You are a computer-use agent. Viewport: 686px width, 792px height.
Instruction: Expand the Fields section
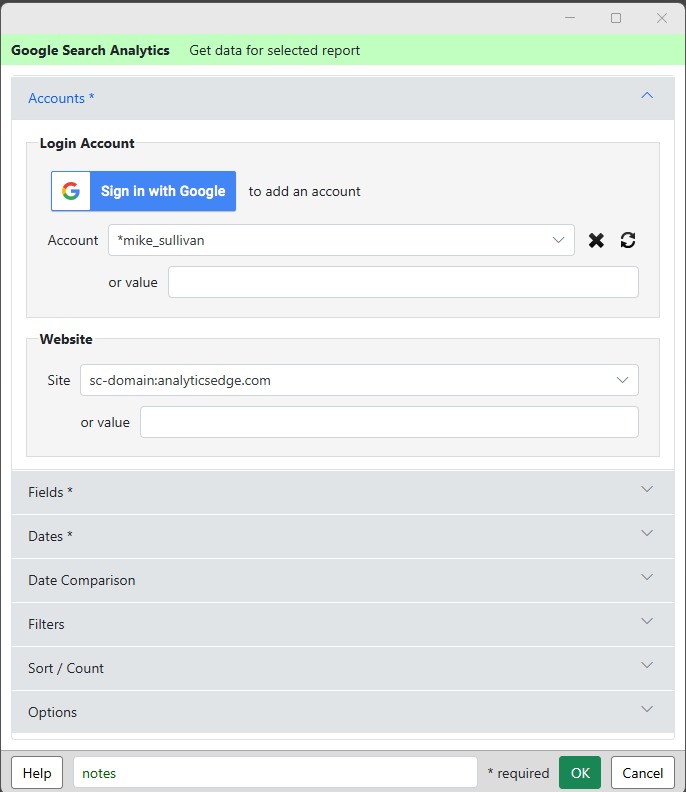(x=343, y=492)
